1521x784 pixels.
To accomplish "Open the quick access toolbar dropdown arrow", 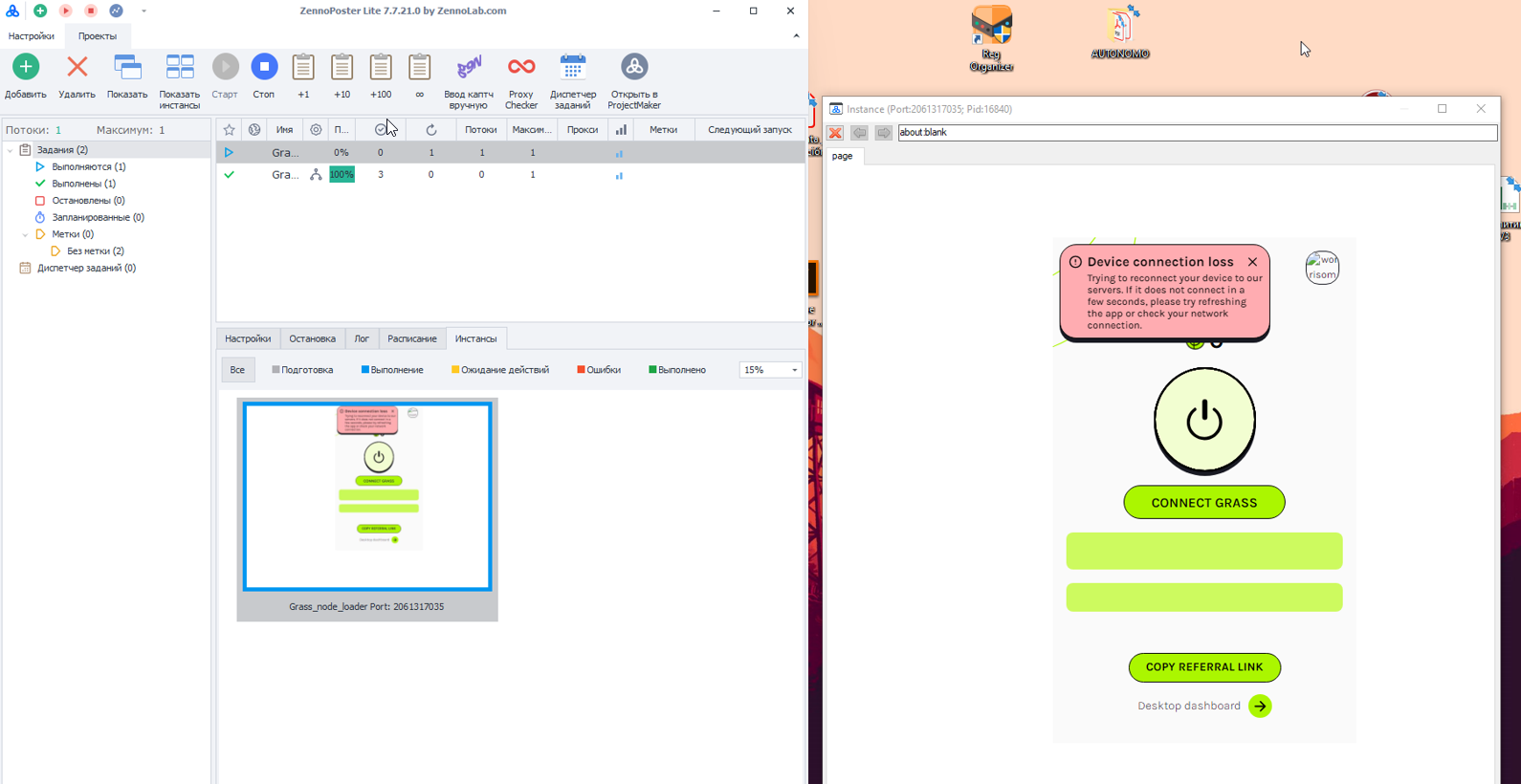I will coord(143,11).
